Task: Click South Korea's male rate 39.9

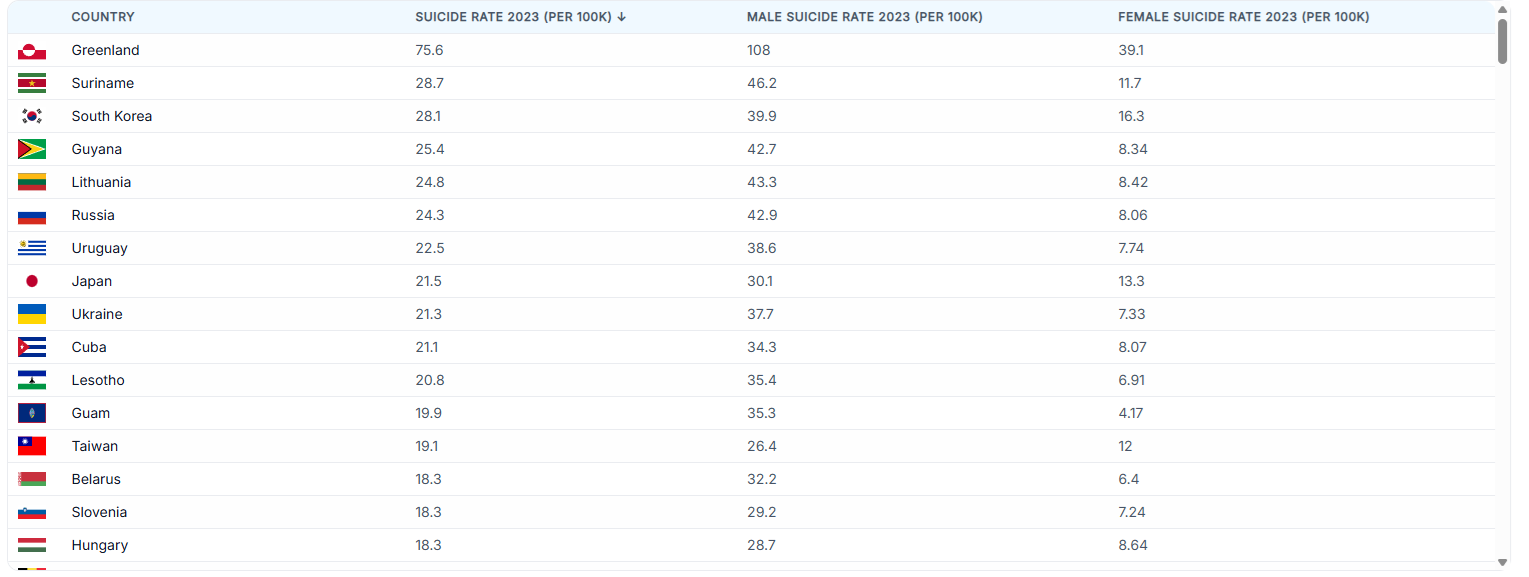Action: point(762,116)
